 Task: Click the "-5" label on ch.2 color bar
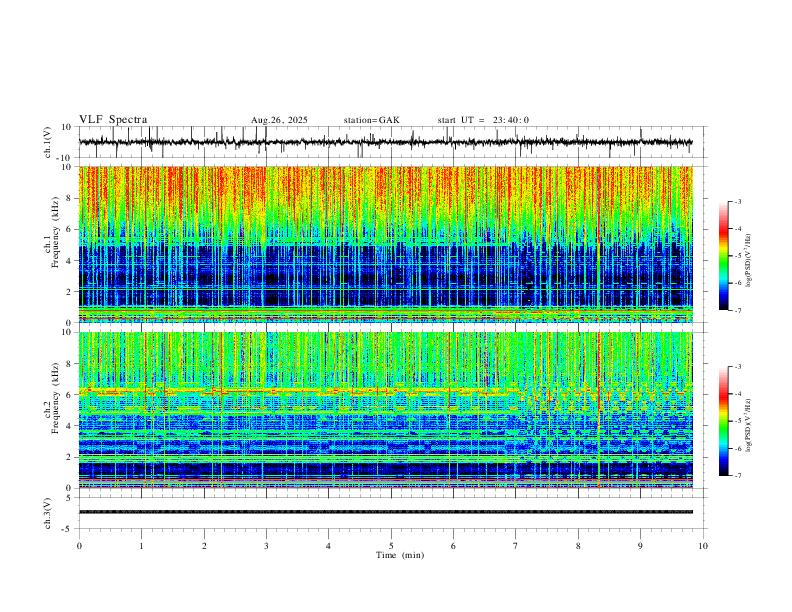(x=737, y=421)
